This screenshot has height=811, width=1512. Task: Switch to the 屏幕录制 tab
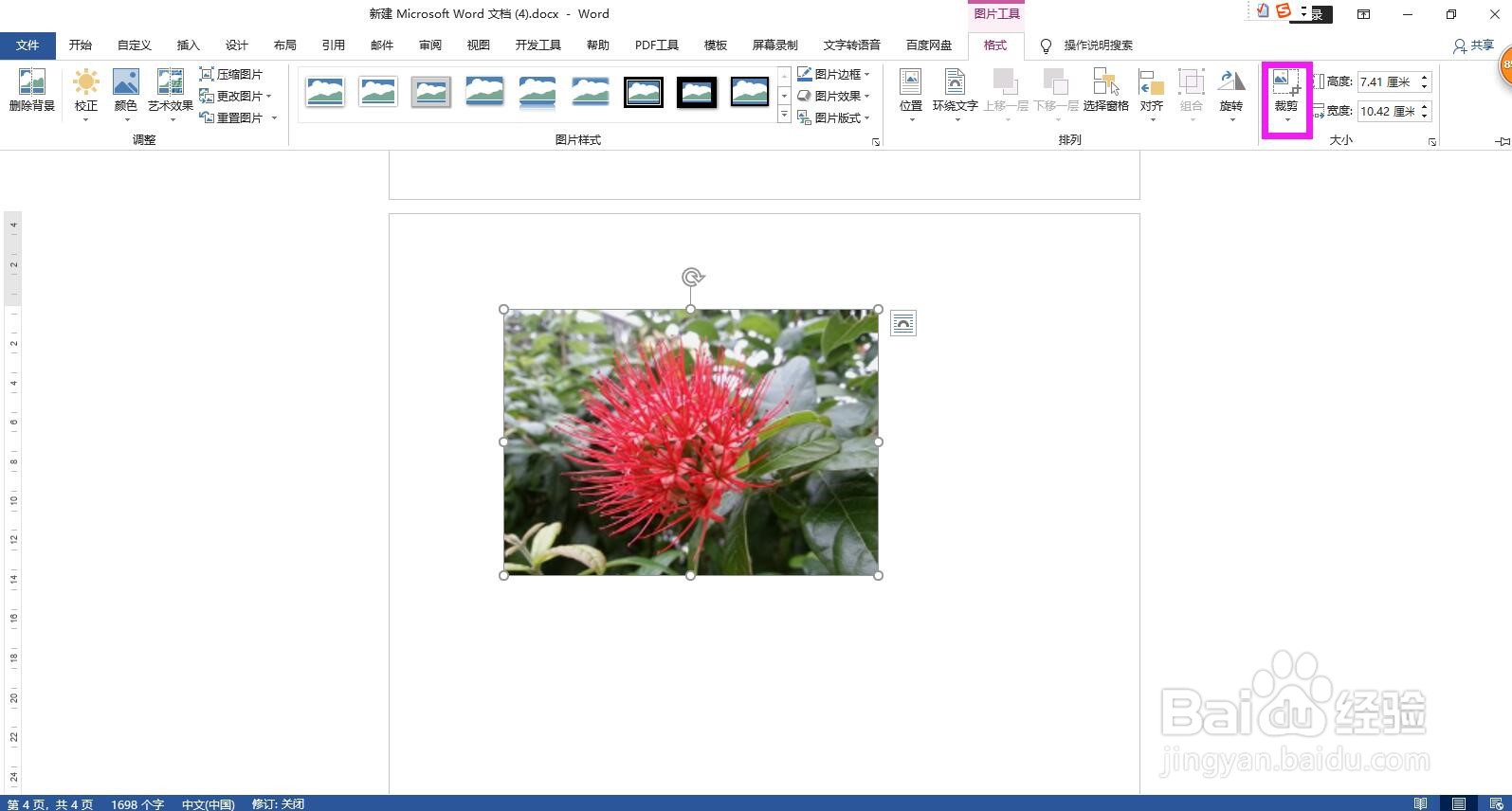tap(774, 45)
